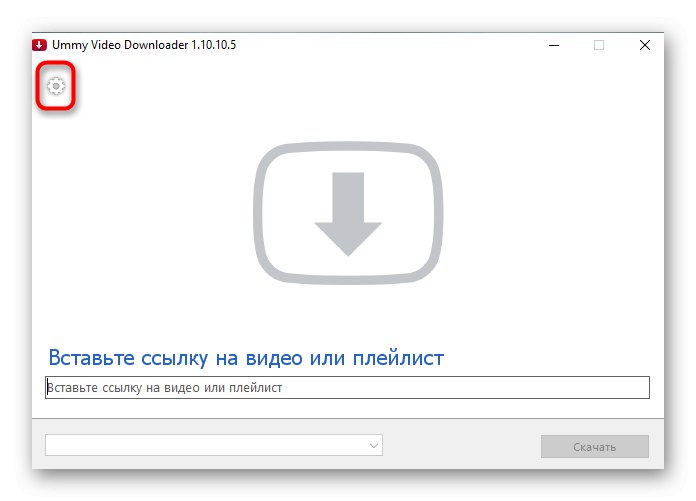Close the Ummy Video Downloader window
The height and width of the screenshot is (501, 696).
(x=645, y=45)
